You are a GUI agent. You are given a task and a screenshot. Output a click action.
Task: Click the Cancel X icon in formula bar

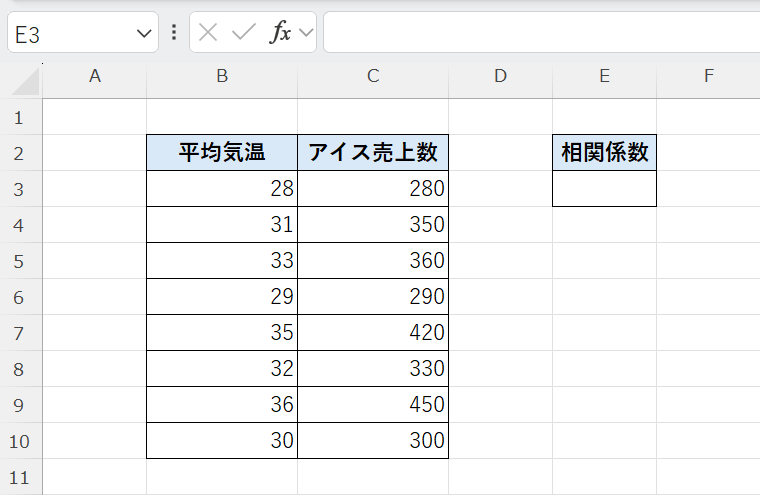click(208, 33)
